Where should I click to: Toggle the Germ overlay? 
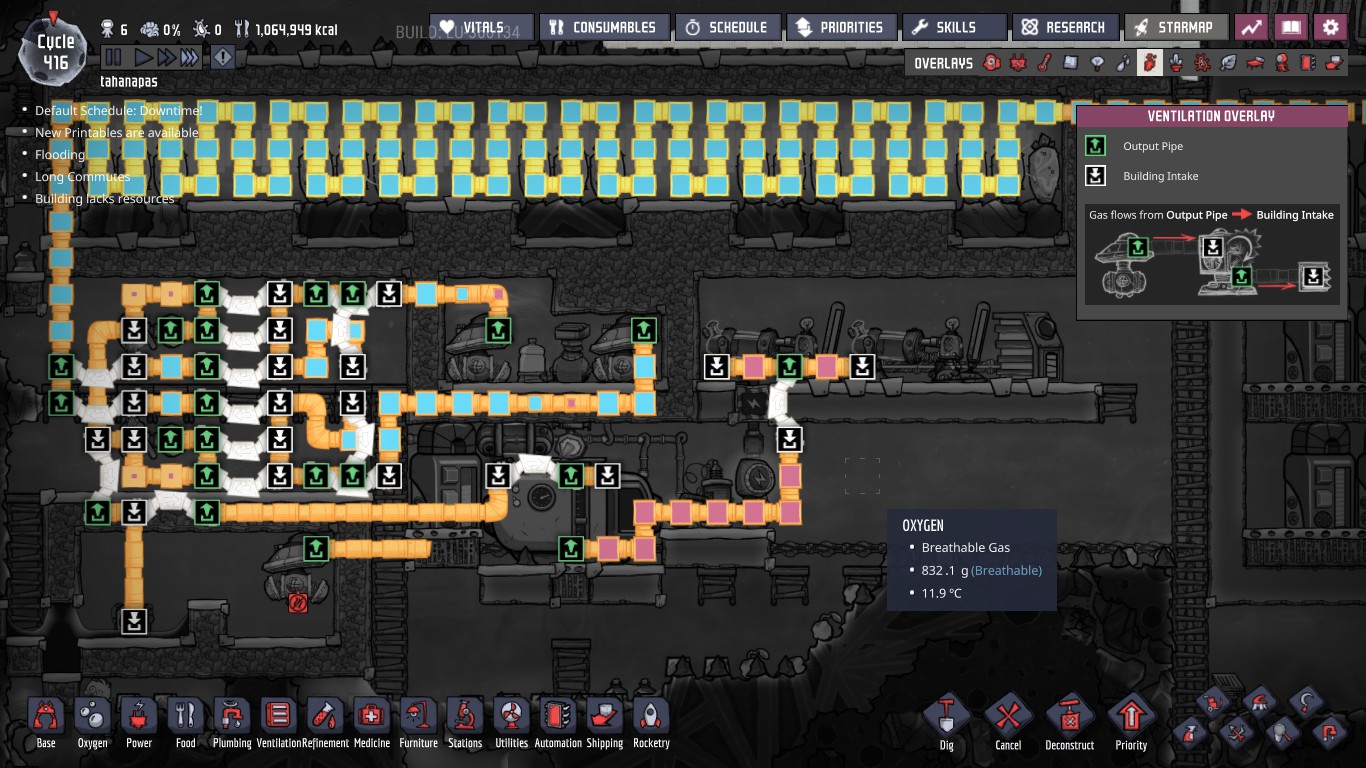click(1202, 63)
